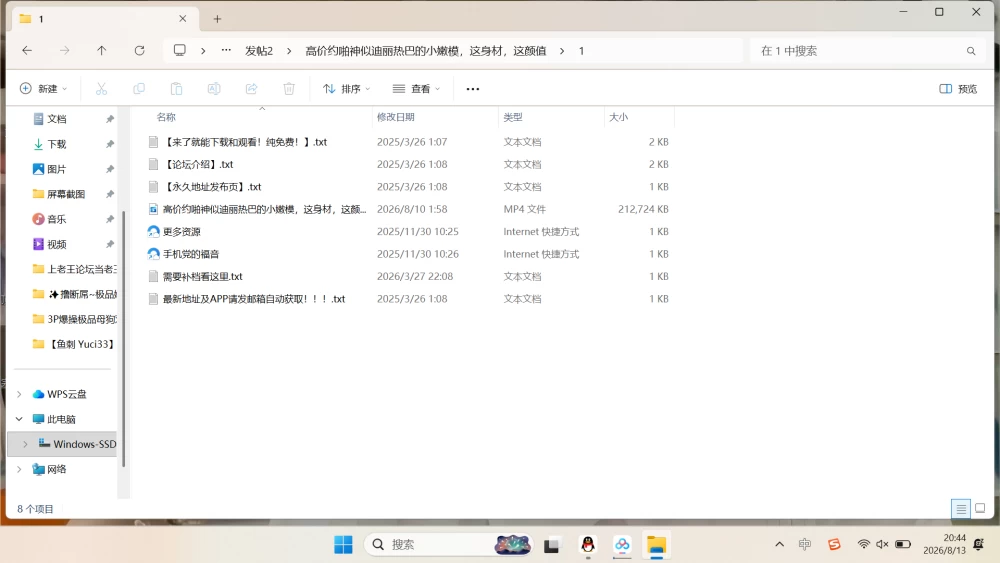Open 音乐 in the sidebar
The image size is (1000, 563).
pyautogui.click(x=56, y=219)
